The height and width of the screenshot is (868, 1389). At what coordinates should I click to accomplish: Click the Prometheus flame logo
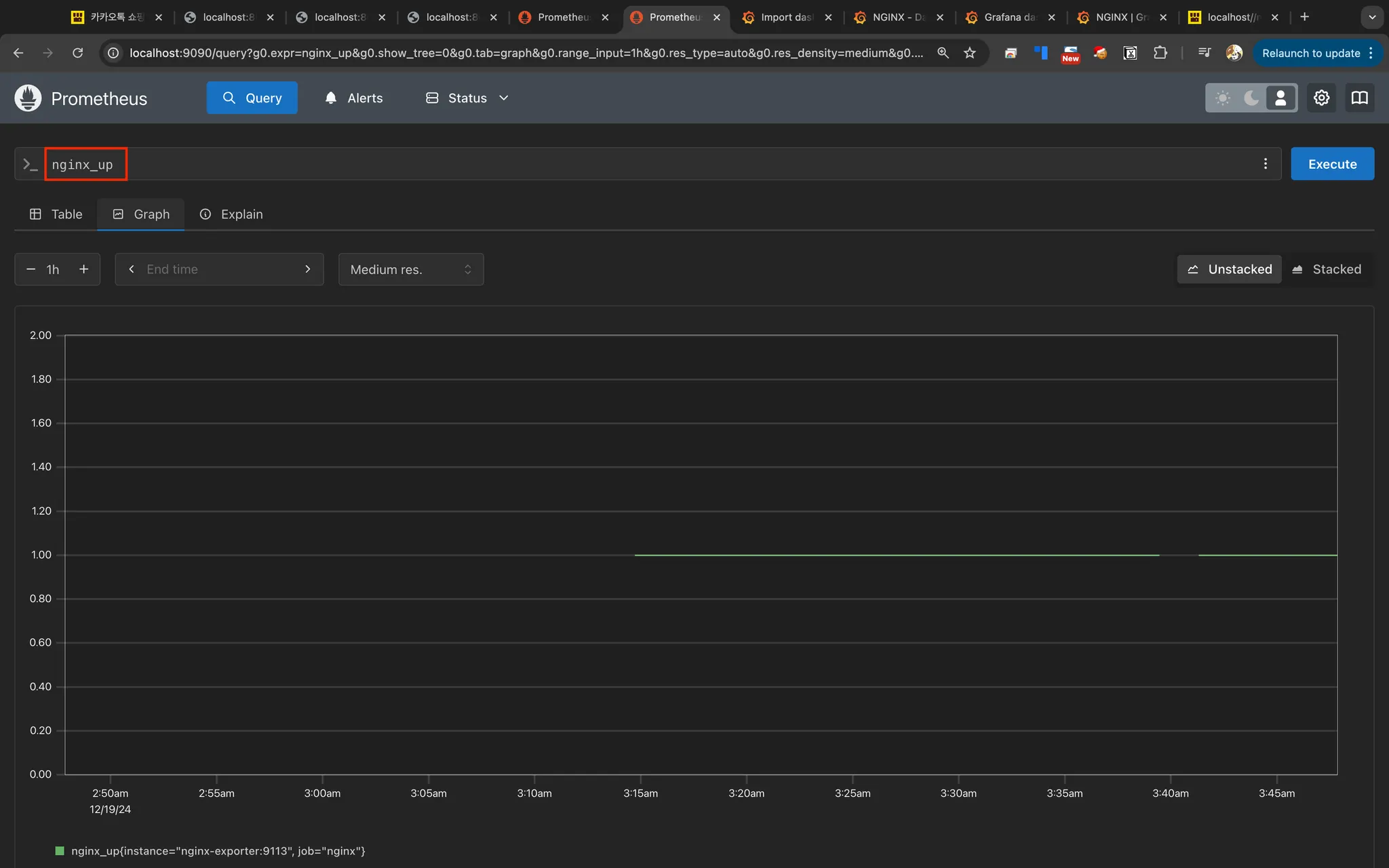28,98
